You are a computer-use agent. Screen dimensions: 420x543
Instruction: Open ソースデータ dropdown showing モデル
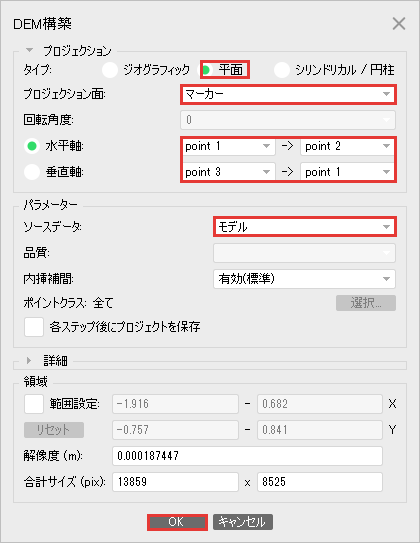(305, 227)
